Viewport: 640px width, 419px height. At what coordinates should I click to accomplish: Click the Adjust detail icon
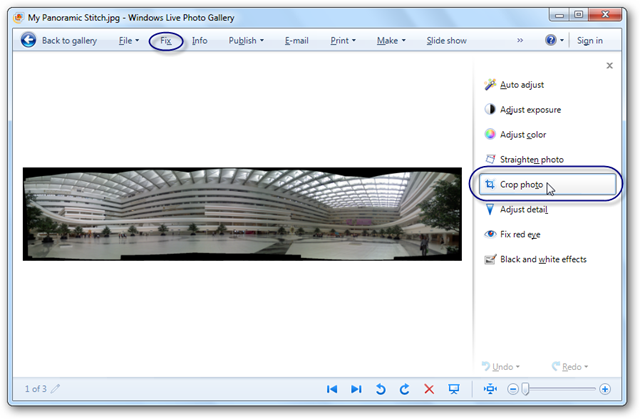click(490, 209)
